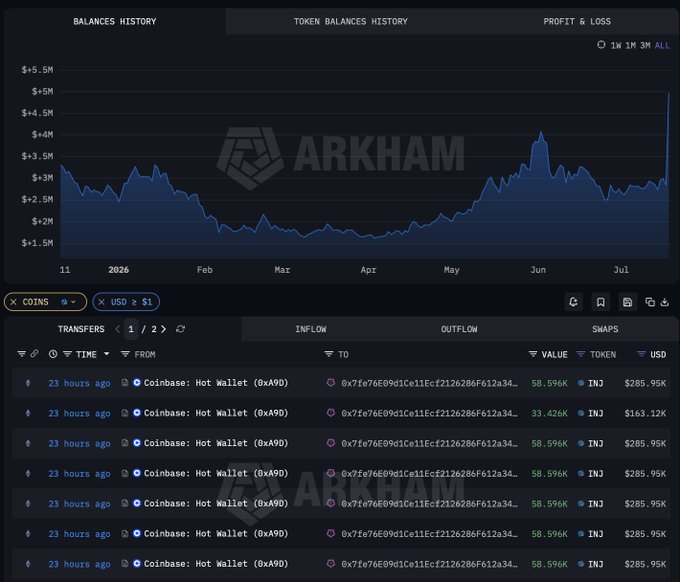This screenshot has width=680, height=582.
Task: Go to the next transfers page
Action: [163, 329]
